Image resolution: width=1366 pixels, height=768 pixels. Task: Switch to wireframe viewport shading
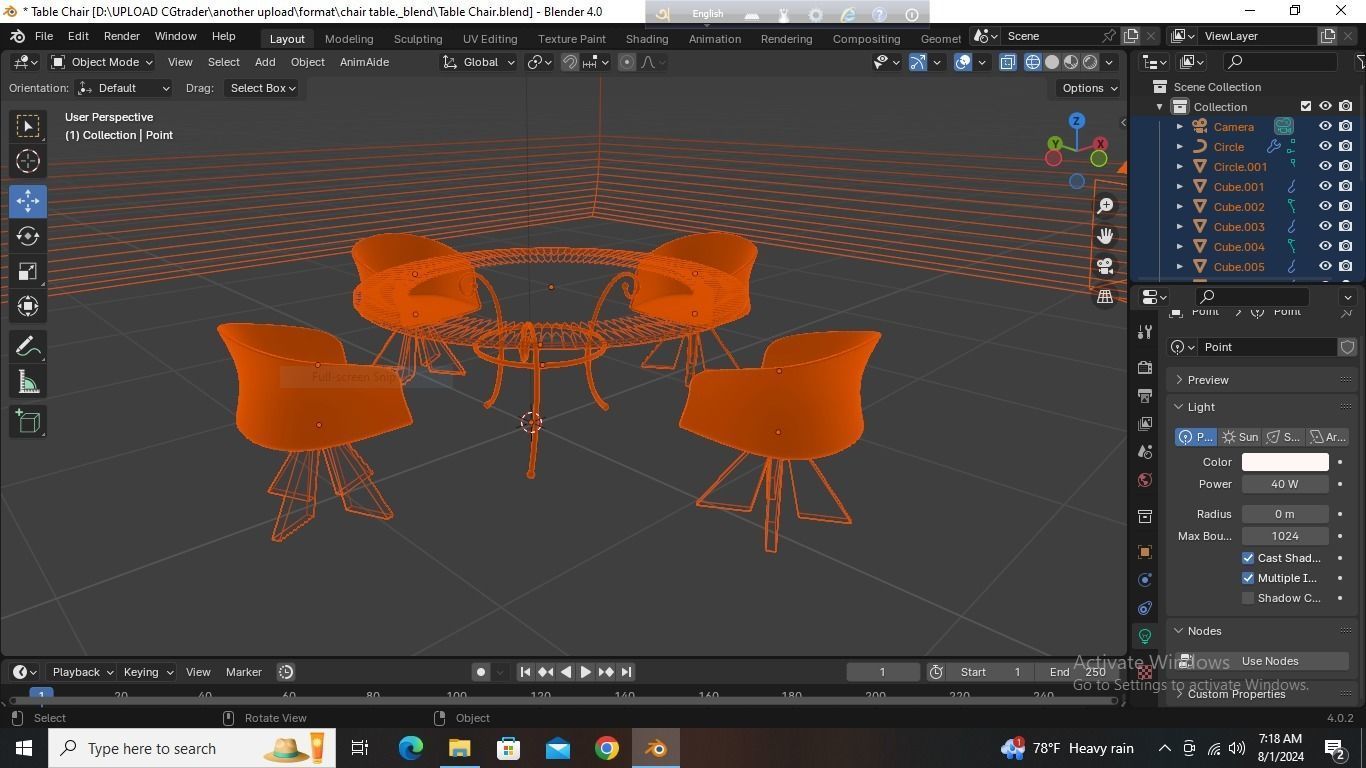[1033, 62]
